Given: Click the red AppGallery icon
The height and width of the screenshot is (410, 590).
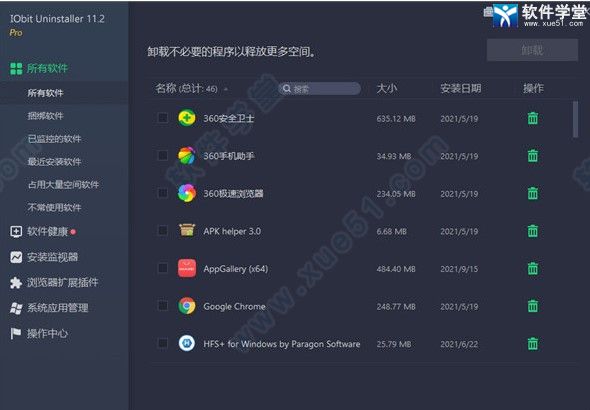Looking at the screenshot, I should click(x=187, y=268).
